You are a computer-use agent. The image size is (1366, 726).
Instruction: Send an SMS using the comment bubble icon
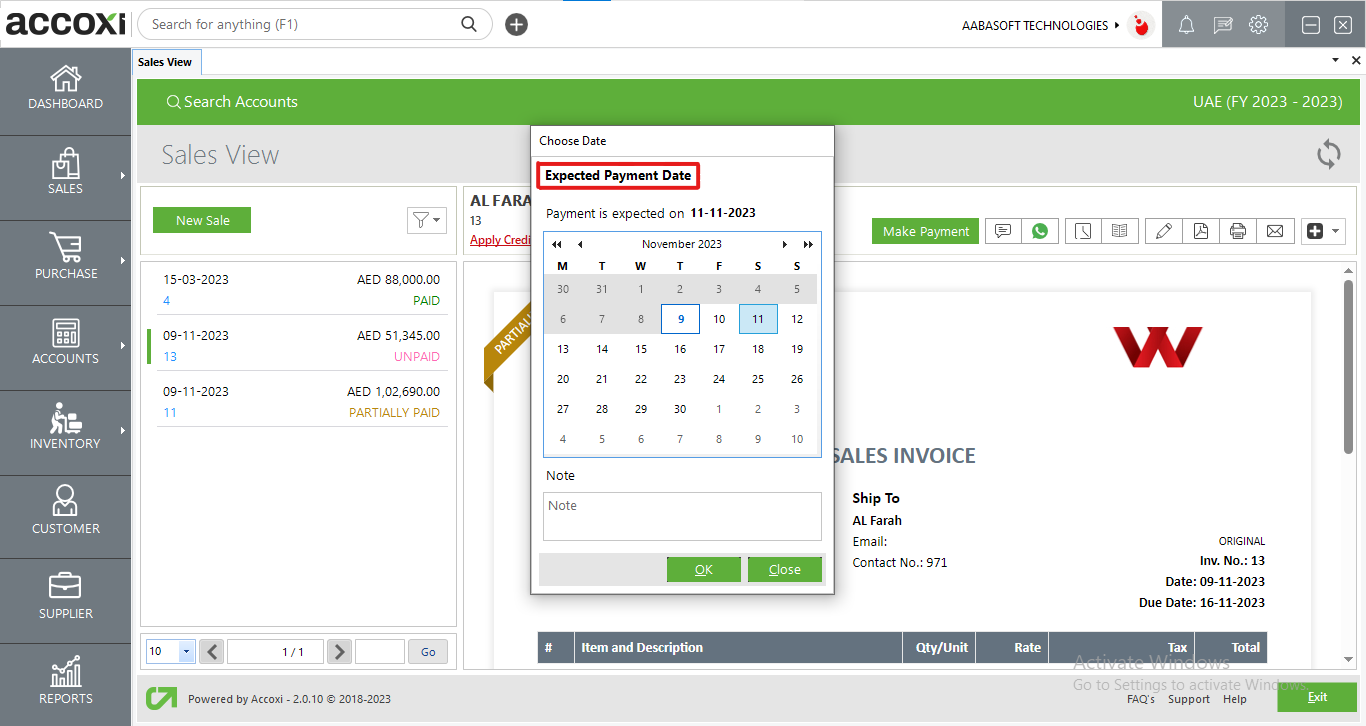tap(1002, 230)
